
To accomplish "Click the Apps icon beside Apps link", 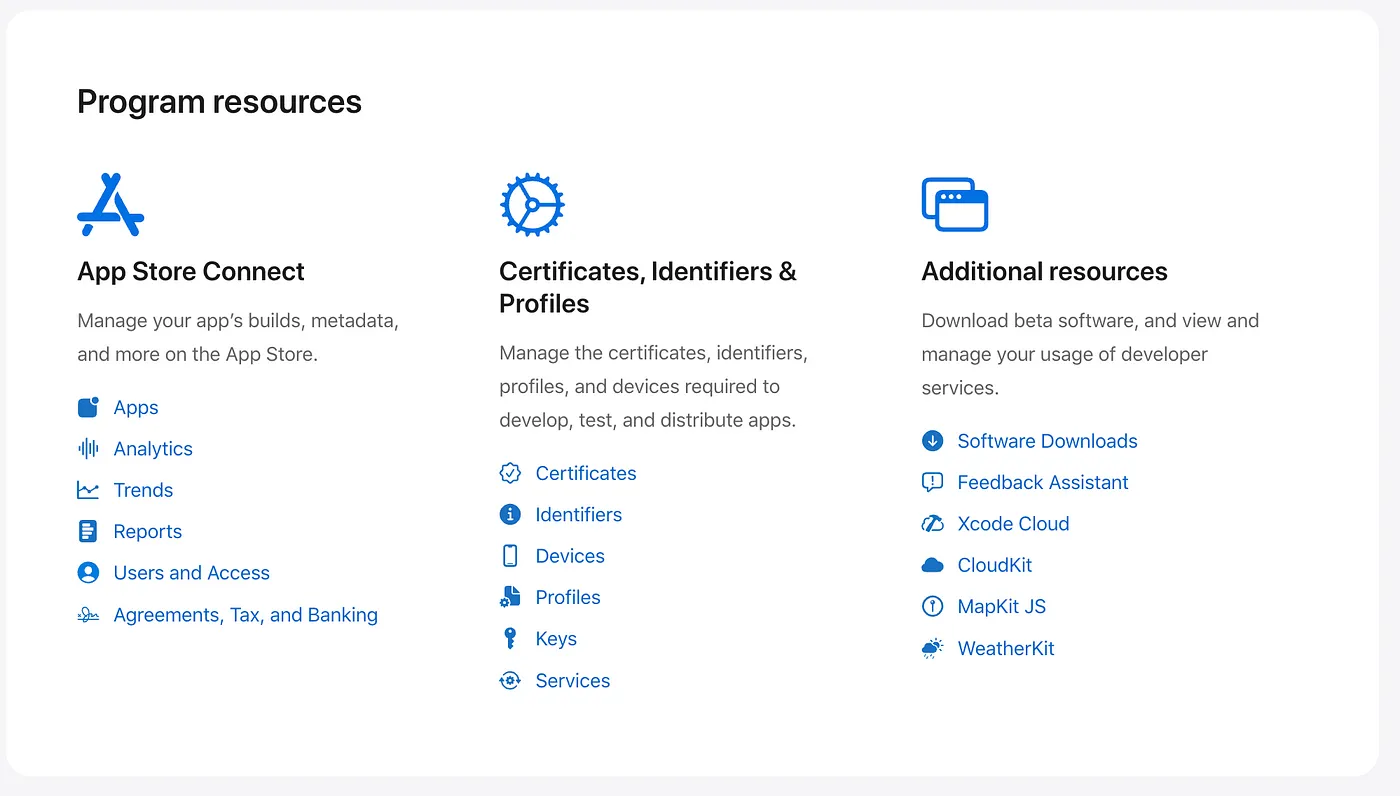I will (x=88, y=407).
